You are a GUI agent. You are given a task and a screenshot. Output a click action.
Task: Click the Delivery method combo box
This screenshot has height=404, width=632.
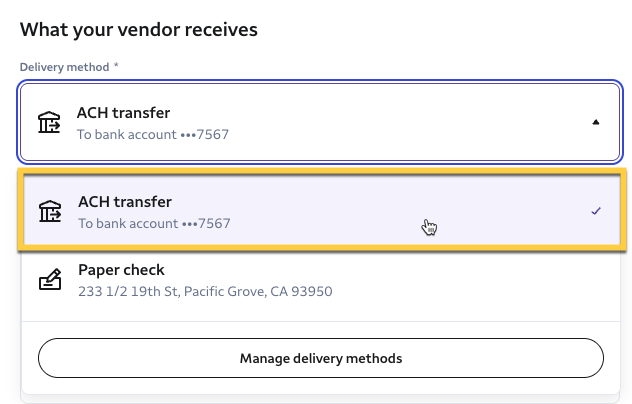coord(320,122)
